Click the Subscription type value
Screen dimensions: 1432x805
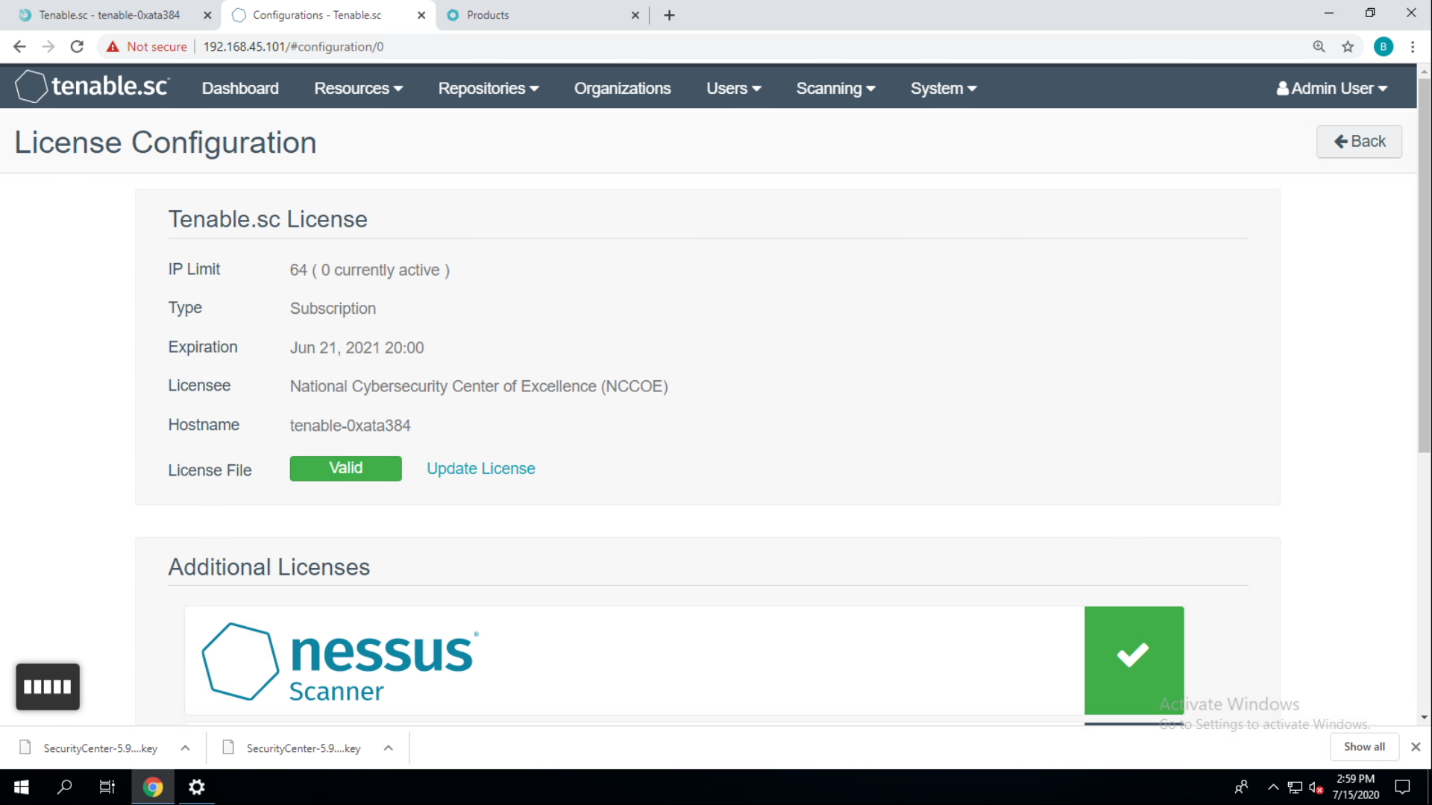tap(333, 309)
